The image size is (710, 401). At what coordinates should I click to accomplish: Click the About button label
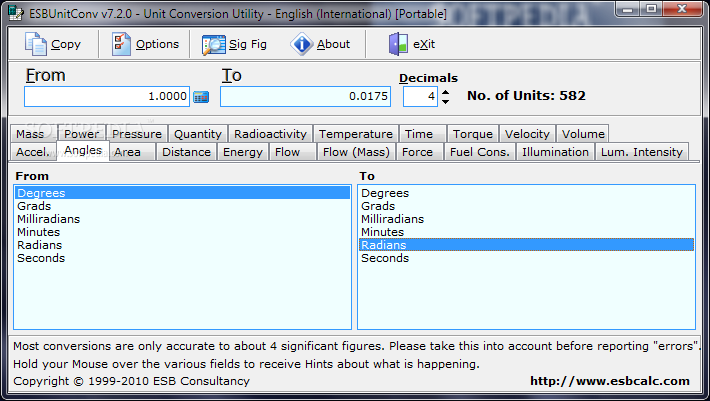(x=333, y=44)
